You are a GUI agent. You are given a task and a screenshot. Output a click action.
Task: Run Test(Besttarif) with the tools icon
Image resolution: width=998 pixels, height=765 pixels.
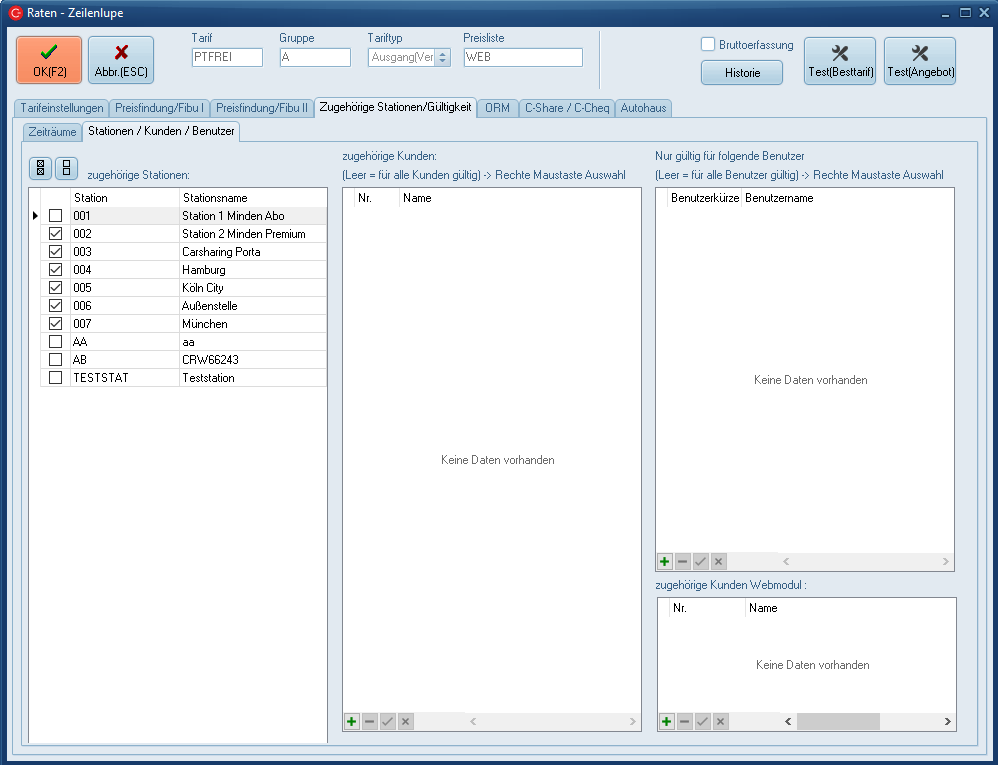click(x=840, y=61)
